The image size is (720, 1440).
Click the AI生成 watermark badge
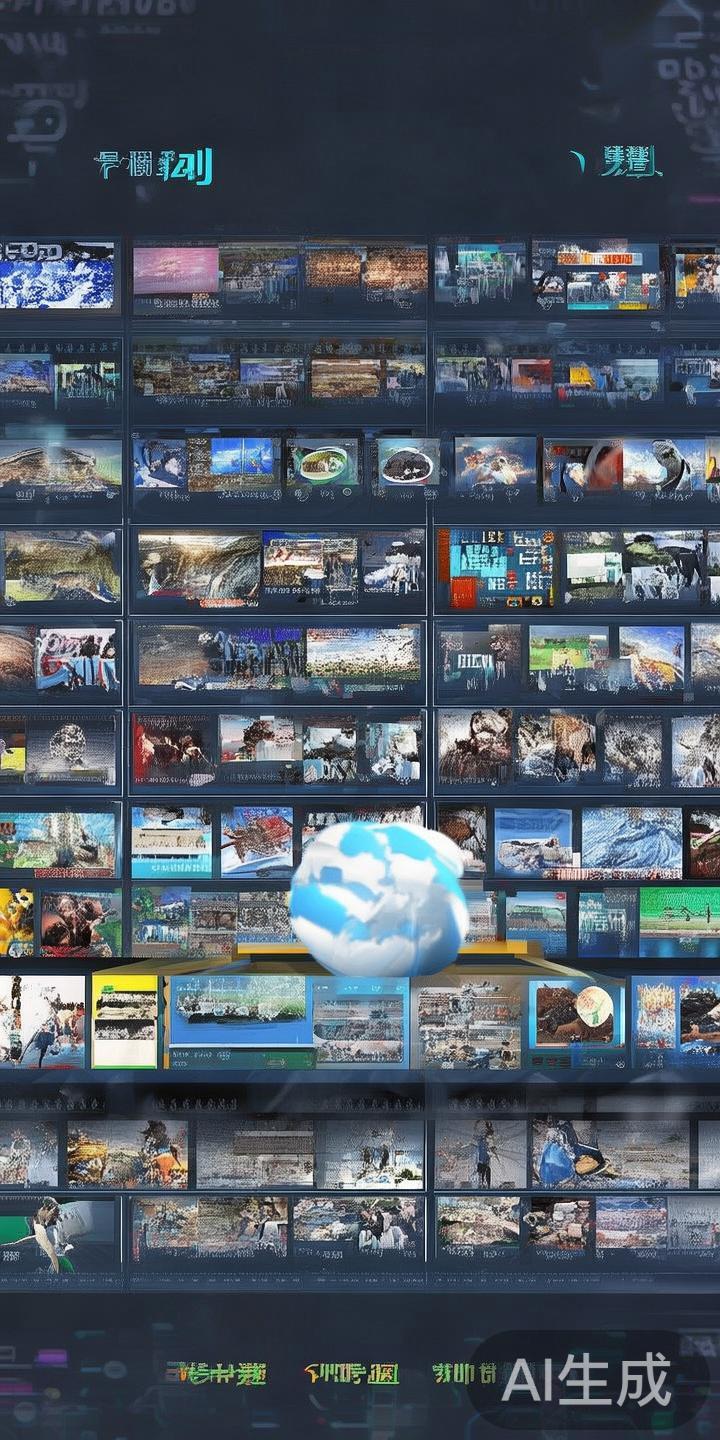[587, 1380]
